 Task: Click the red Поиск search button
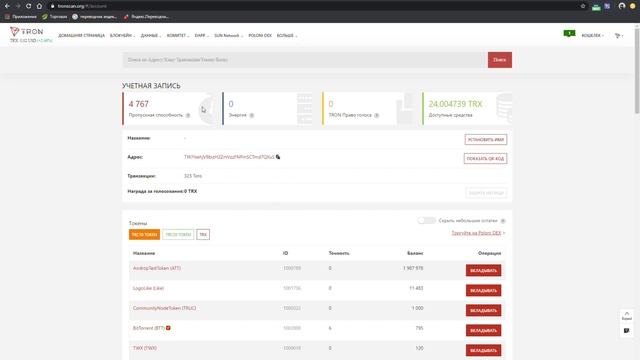click(500, 60)
